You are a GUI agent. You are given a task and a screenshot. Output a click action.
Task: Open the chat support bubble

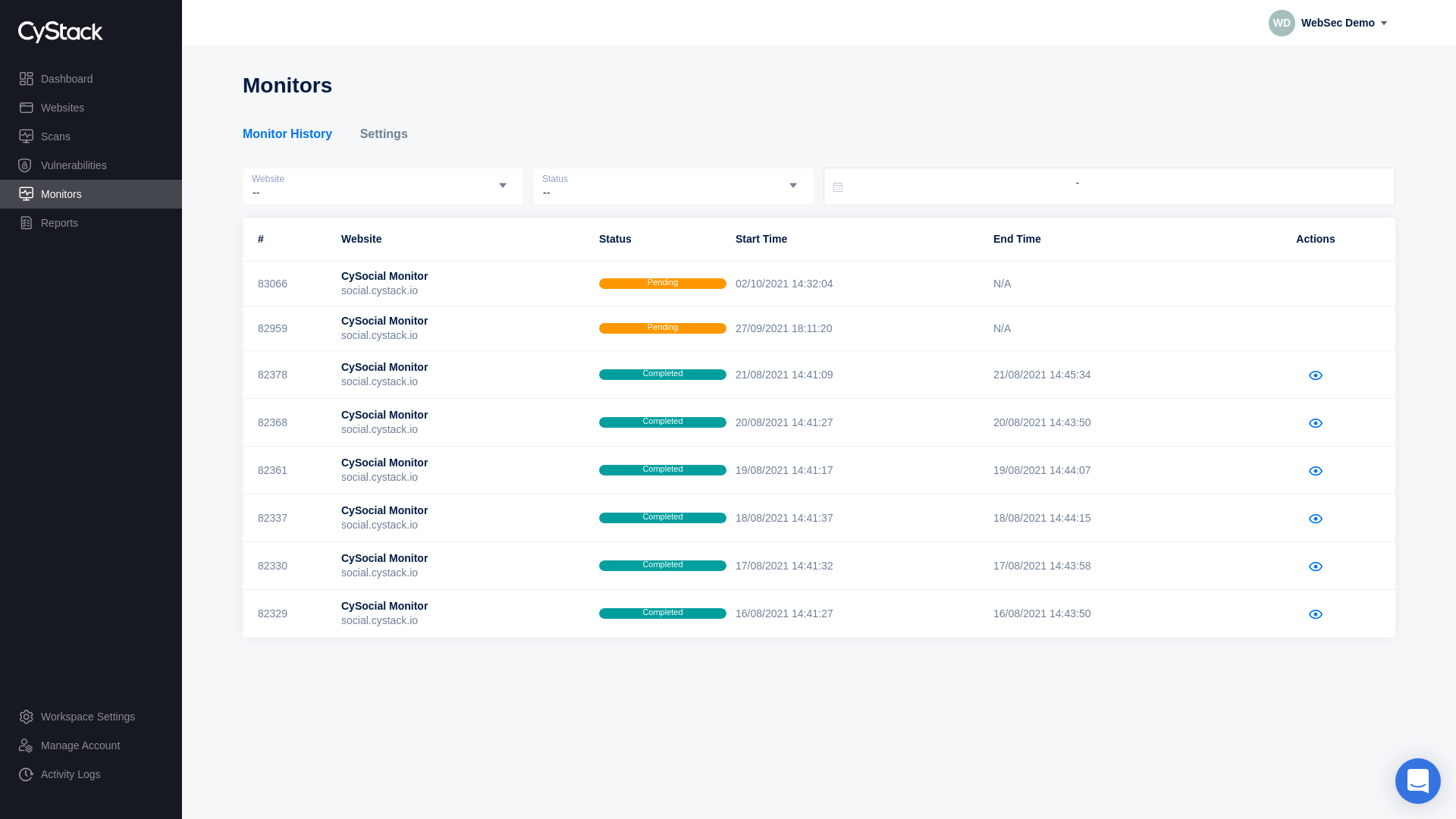coord(1418,781)
